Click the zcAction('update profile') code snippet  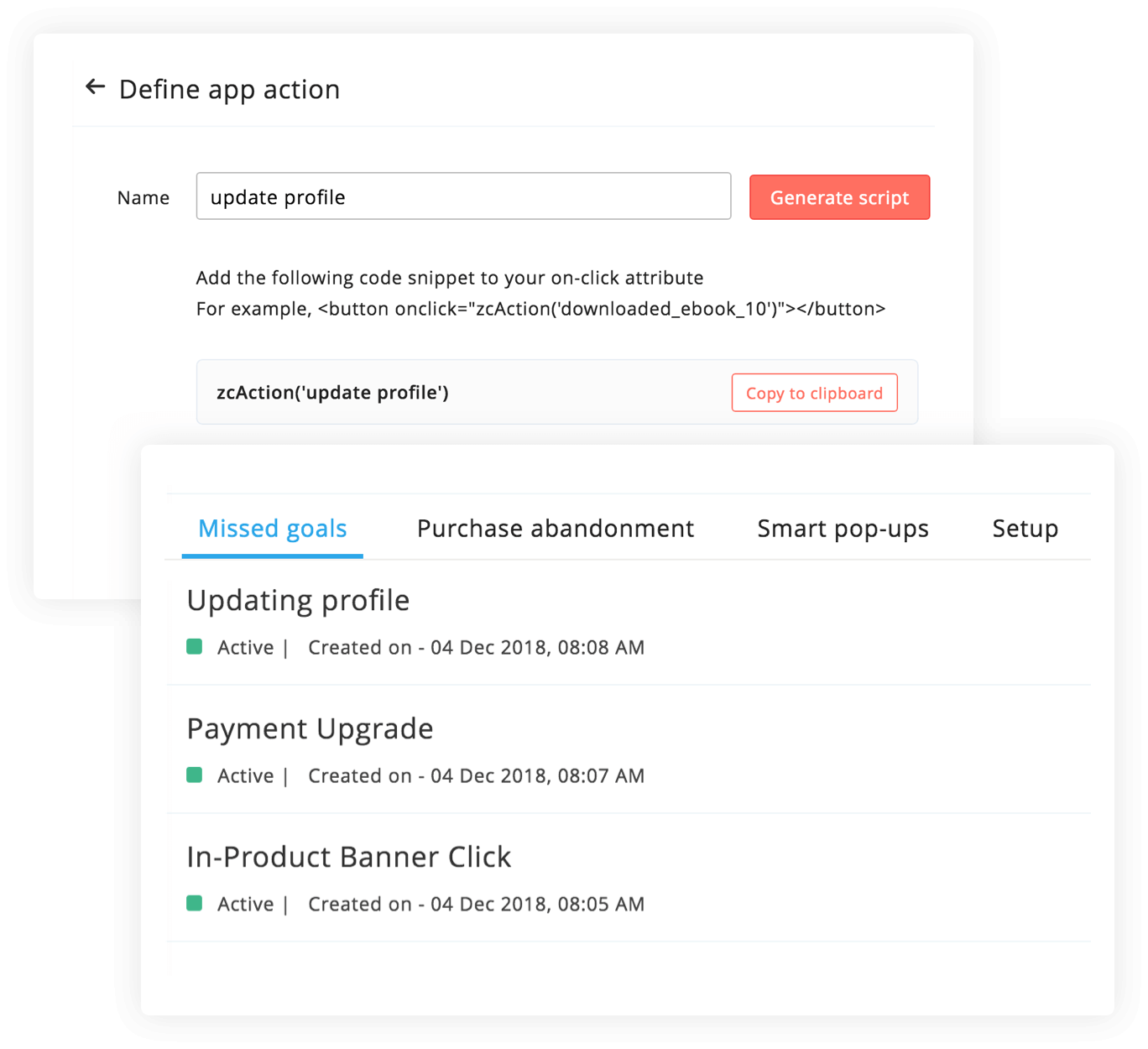pyautogui.click(x=332, y=393)
